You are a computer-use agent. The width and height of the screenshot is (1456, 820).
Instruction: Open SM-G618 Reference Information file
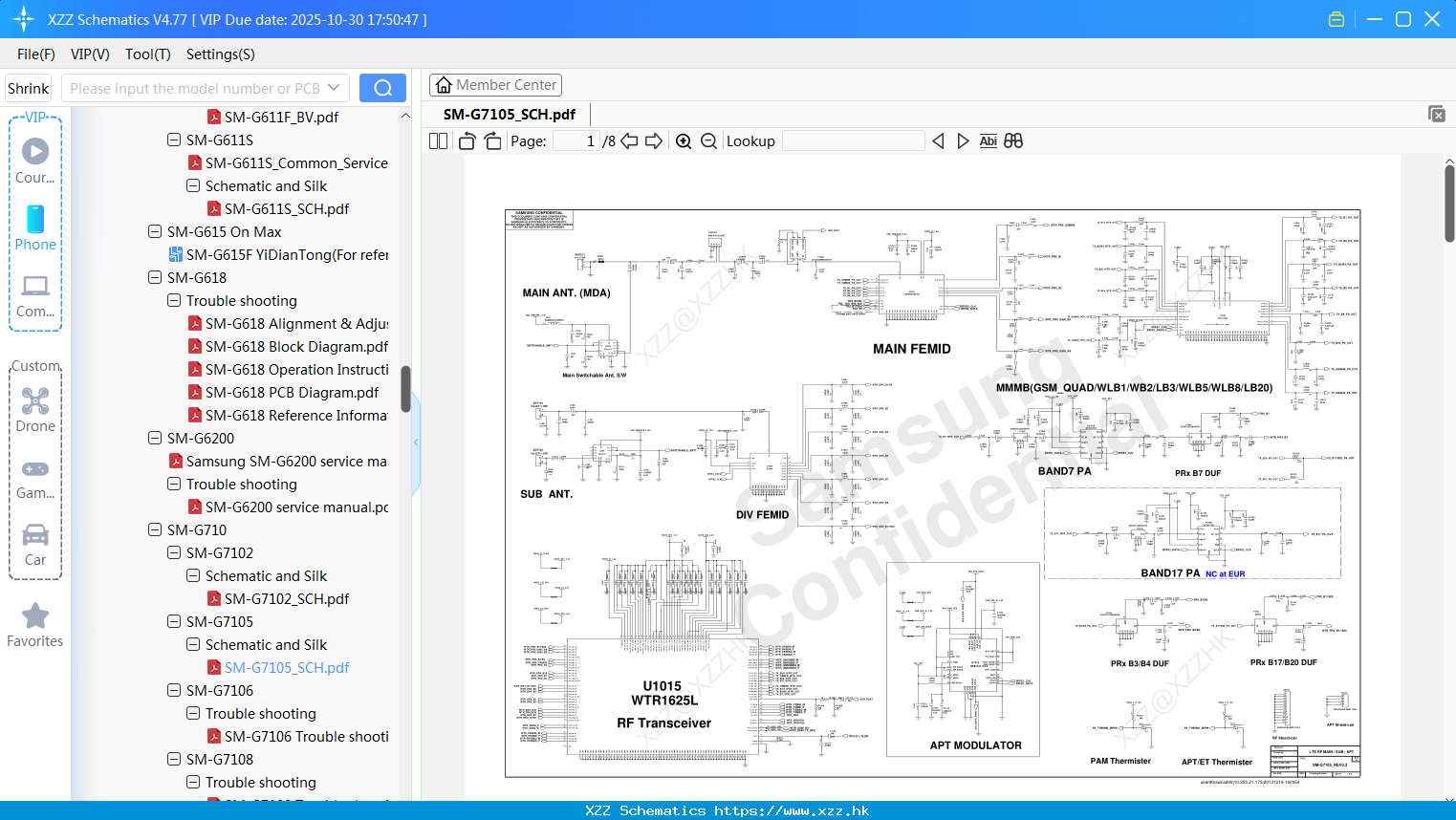[296, 415]
